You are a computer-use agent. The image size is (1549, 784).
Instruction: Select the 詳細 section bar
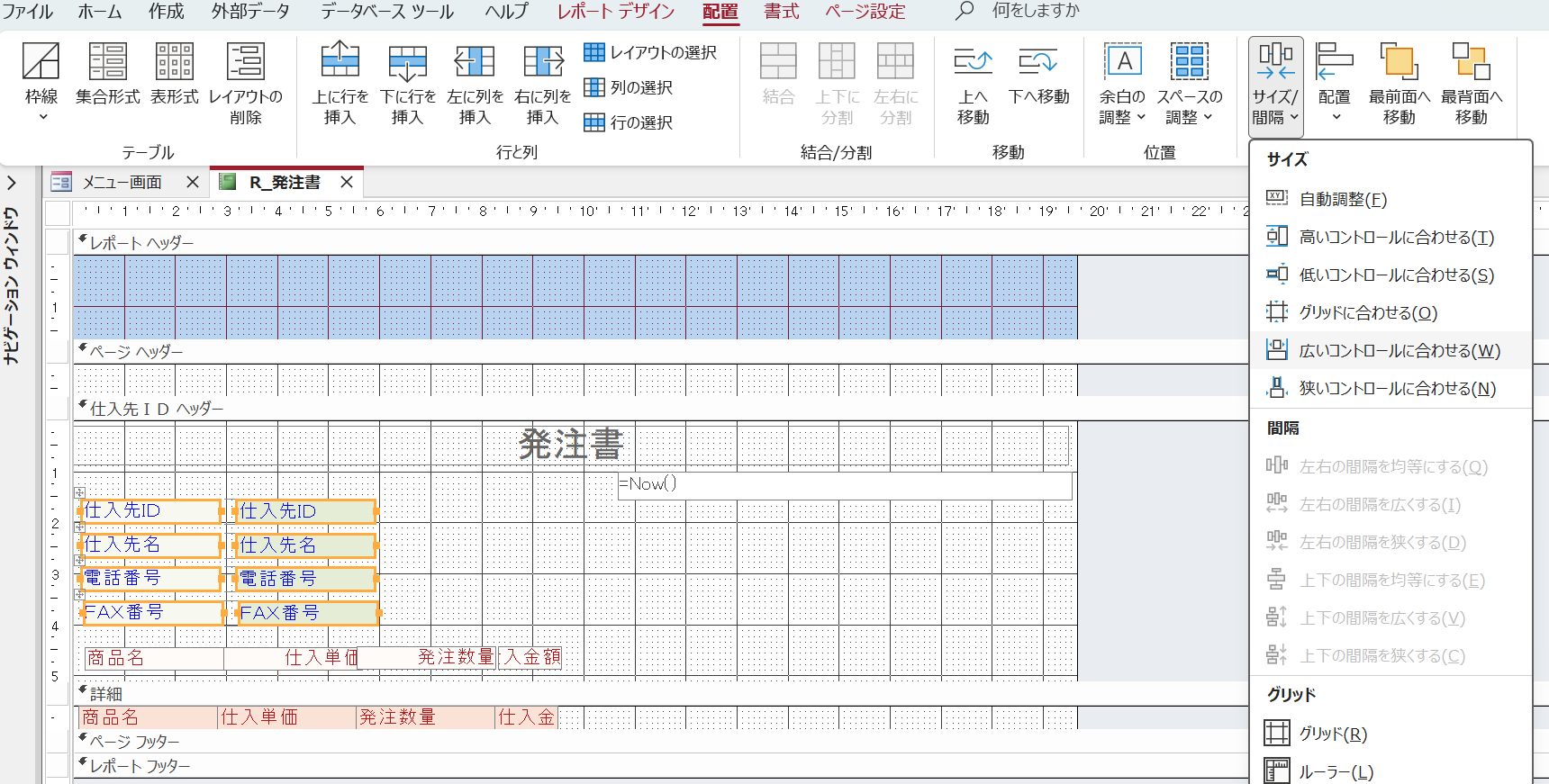tap(659, 694)
